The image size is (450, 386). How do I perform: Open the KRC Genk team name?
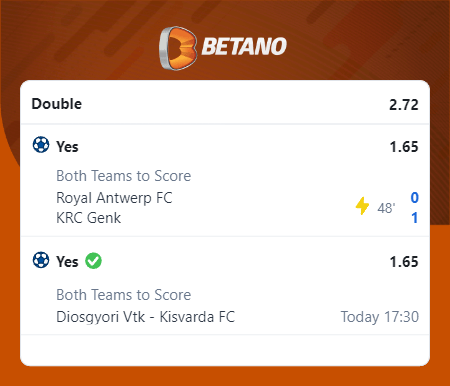coord(88,218)
